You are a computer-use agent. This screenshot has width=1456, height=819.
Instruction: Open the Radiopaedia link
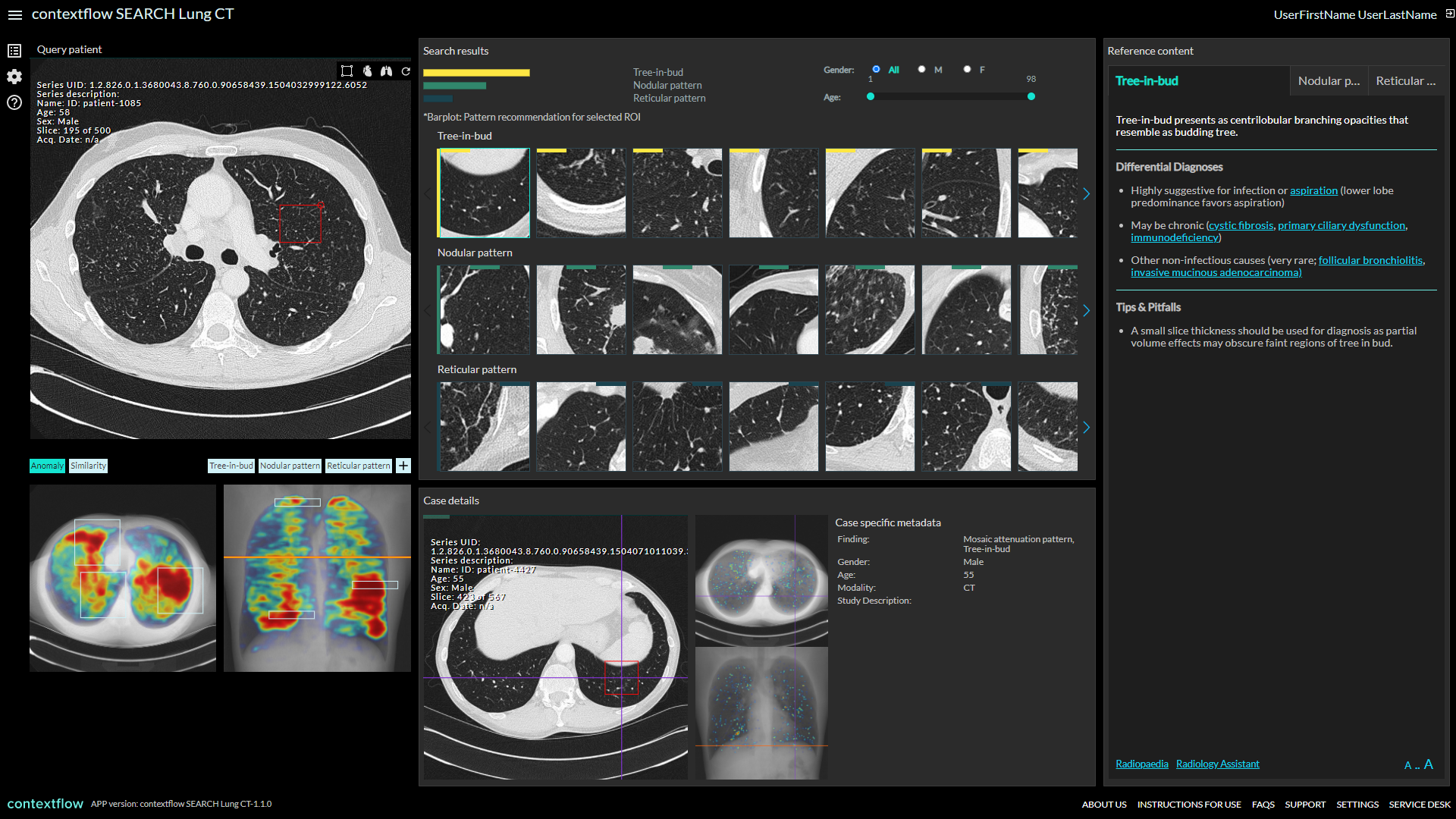1141,764
